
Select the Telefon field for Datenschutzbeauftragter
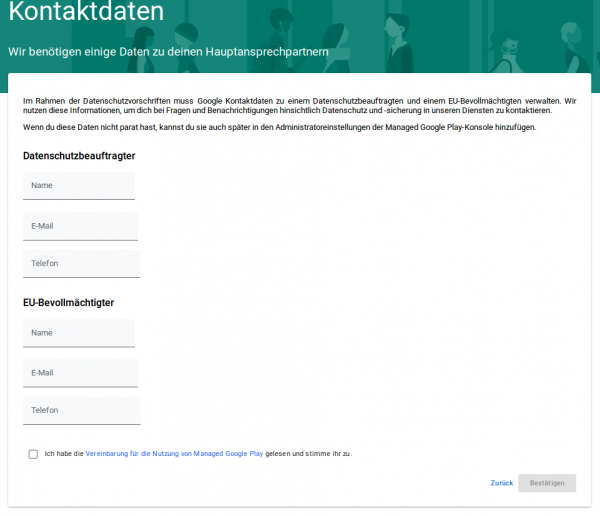coord(81,263)
